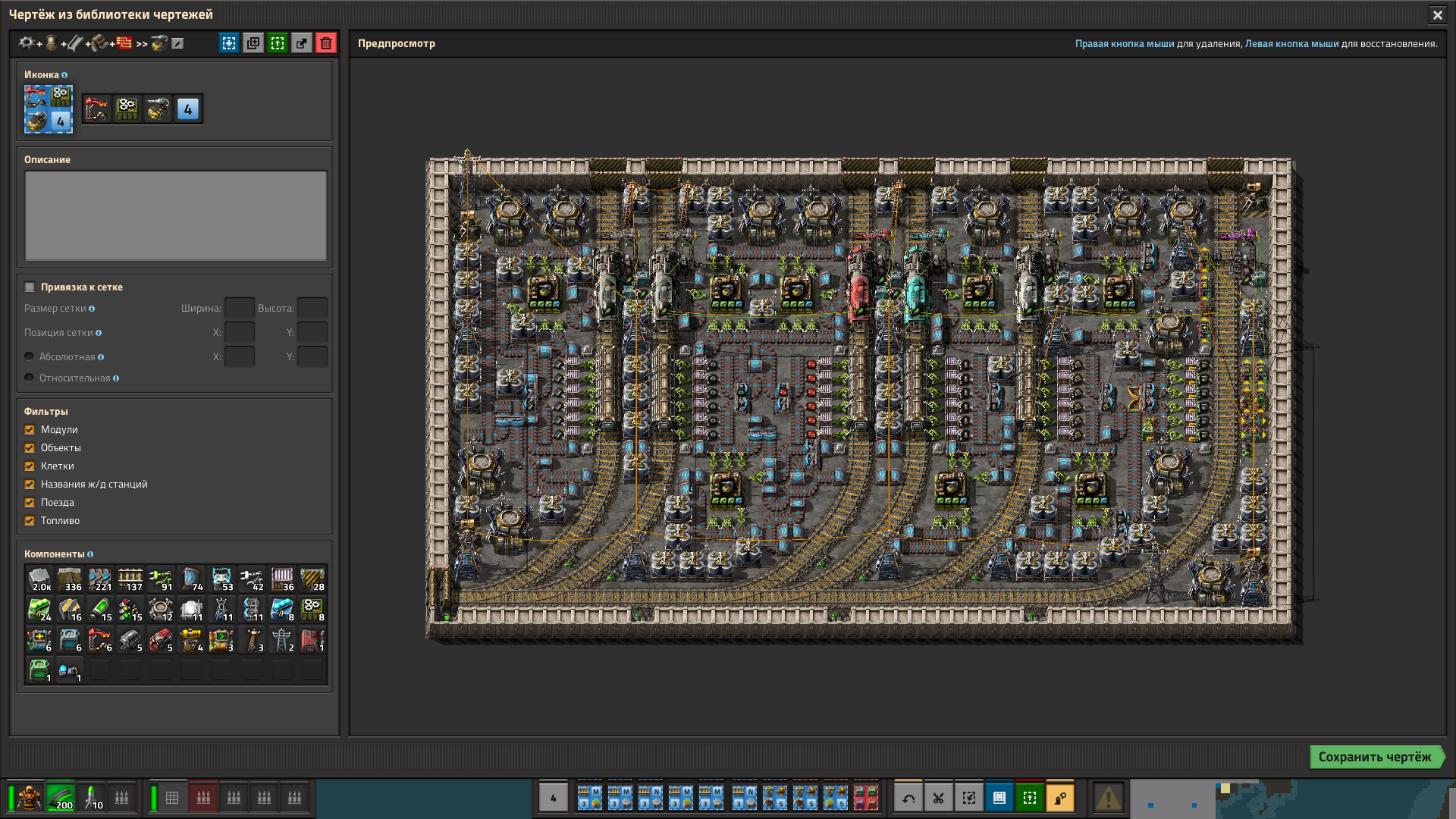Click info icon next to Иконка label
The width and height of the screenshot is (1456, 819).
(x=64, y=75)
